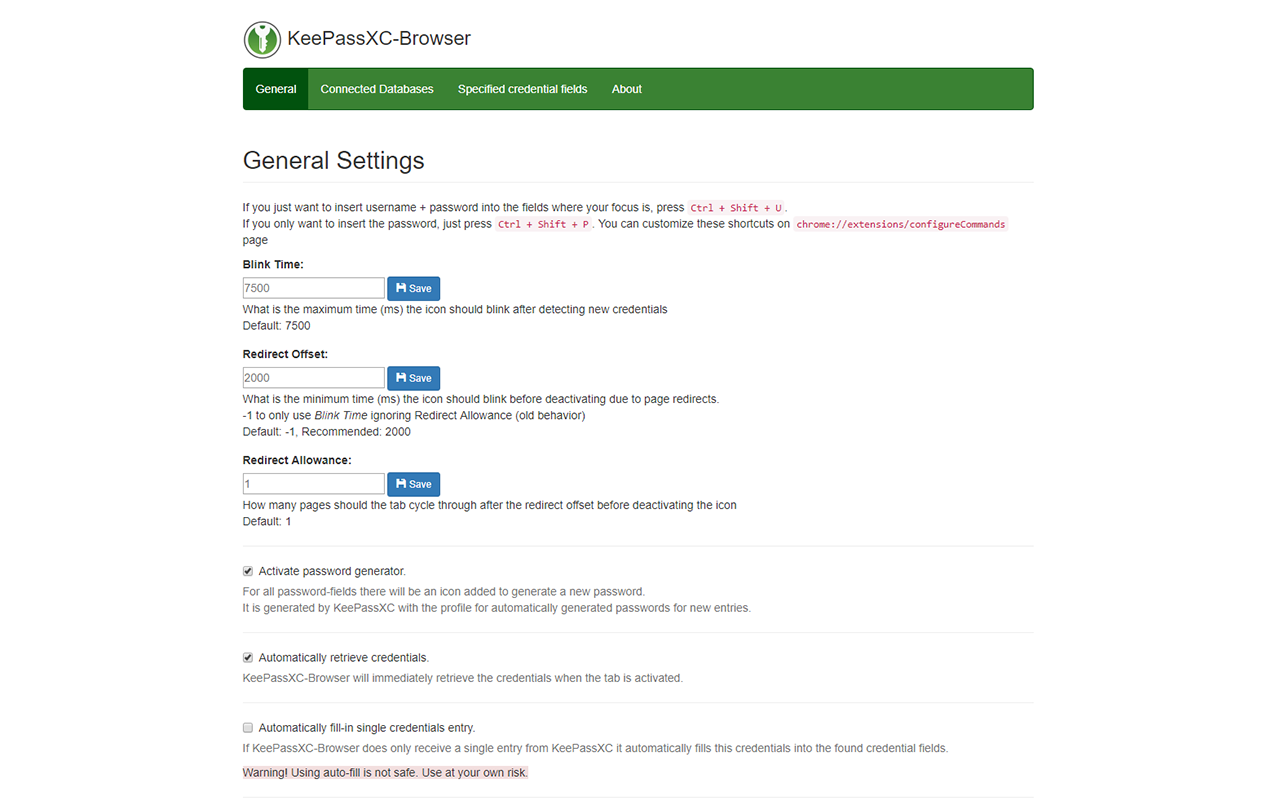Click the Redirect Allowance input field

click(x=313, y=484)
